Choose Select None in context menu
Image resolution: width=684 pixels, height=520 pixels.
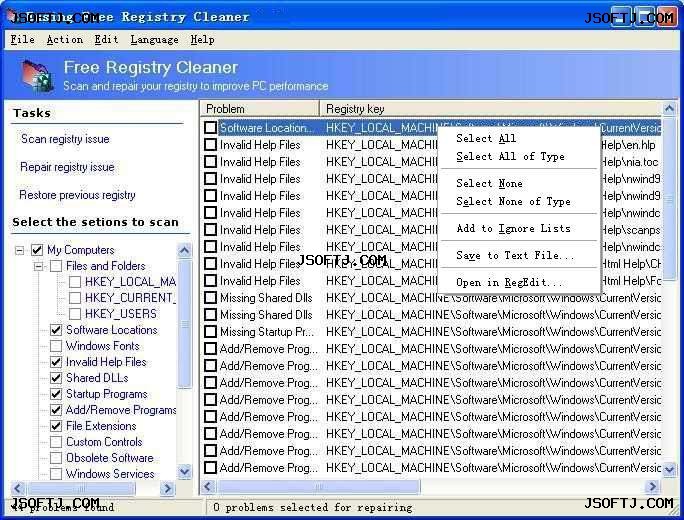point(489,183)
